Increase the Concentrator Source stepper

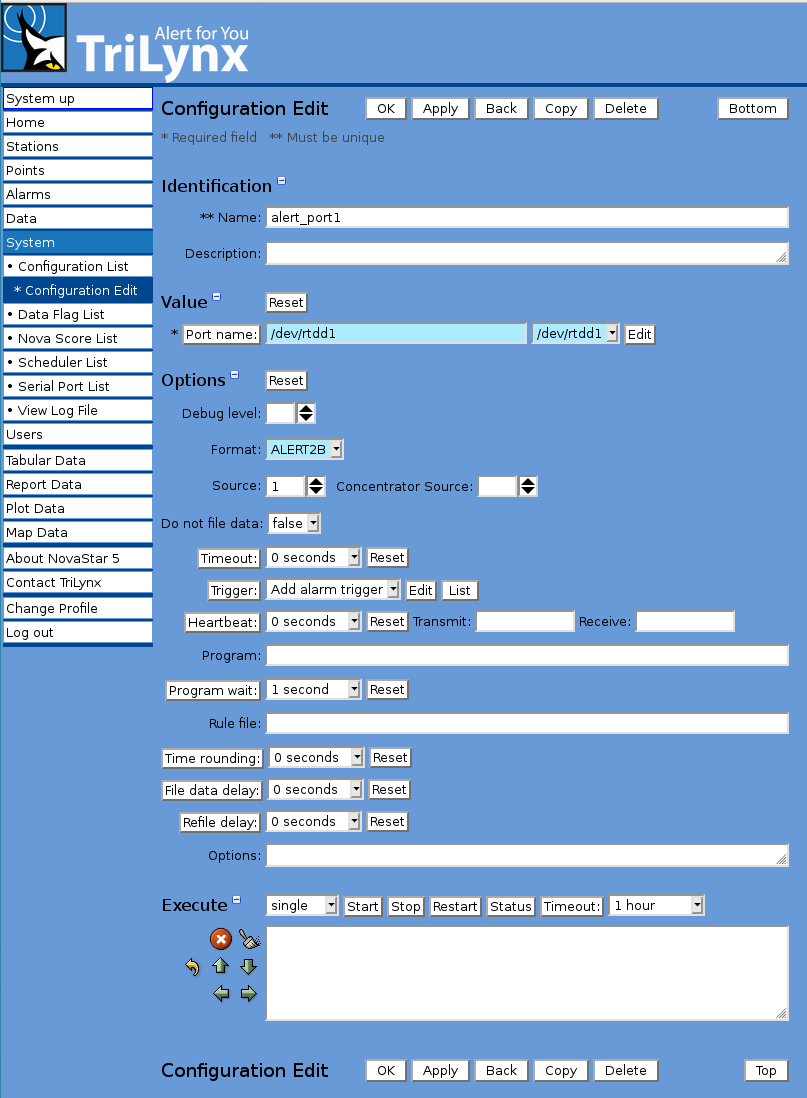coord(527,482)
